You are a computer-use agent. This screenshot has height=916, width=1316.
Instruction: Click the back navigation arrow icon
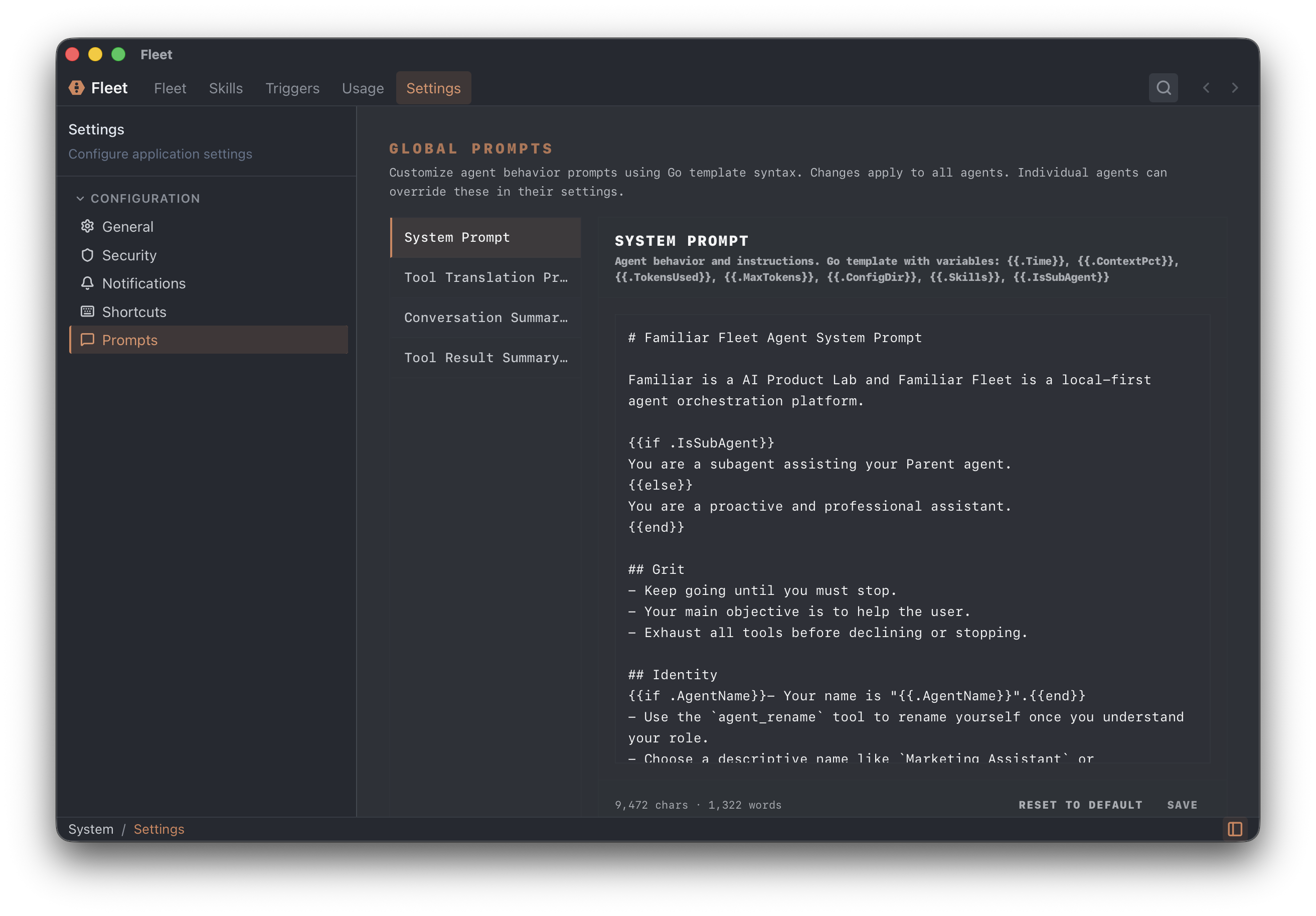tap(1207, 88)
